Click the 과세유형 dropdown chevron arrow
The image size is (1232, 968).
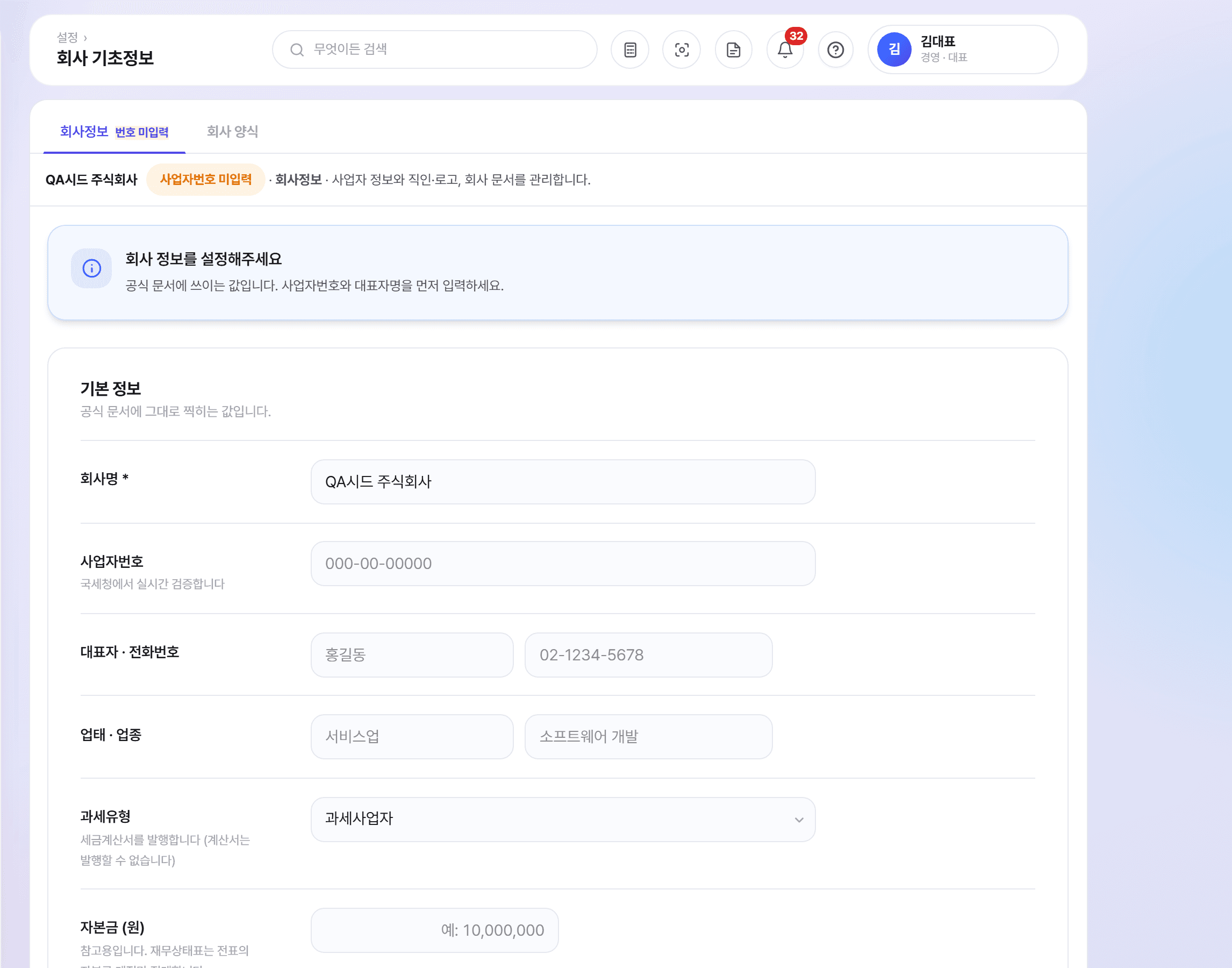(799, 820)
